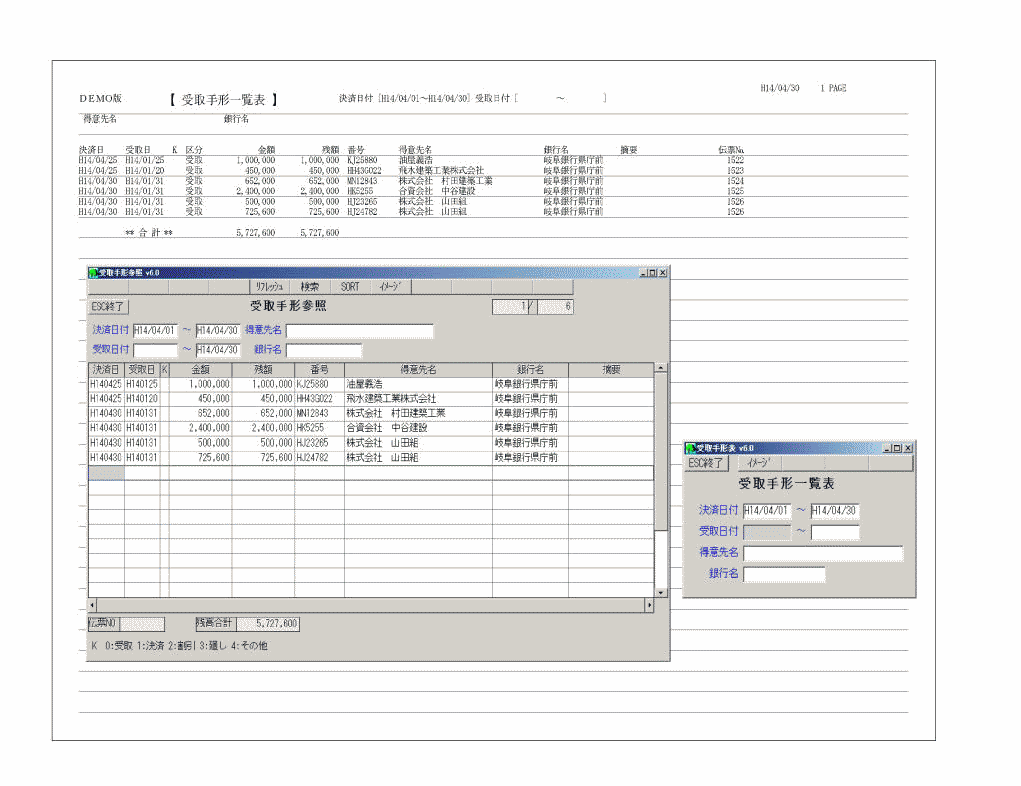The height and width of the screenshot is (786, 1021).
Task: Select イメージ in the 受取手形参照 toolbar
Action: tap(391, 287)
